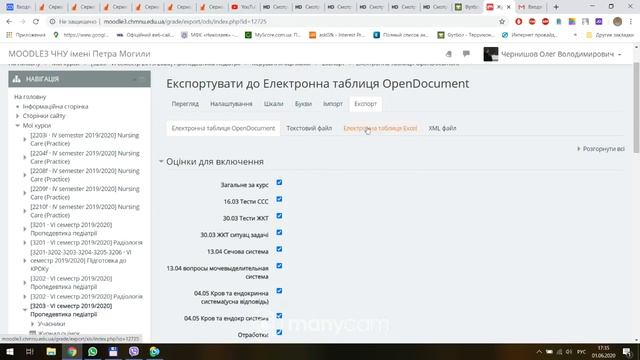This screenshot has width=640, height=360.
Task: Open the notifications bell in Moodle header
Action: pyautogui.click(x=449, y=54)
